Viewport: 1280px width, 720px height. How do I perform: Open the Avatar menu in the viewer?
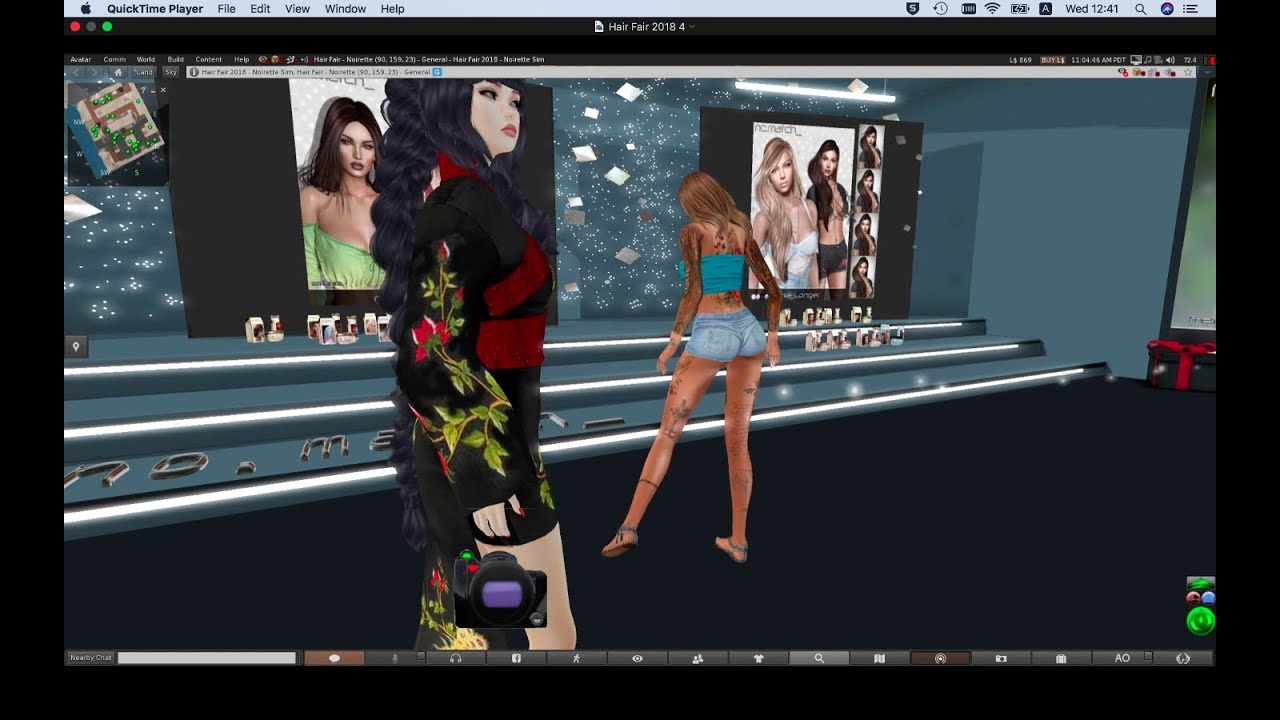point(80,60)
